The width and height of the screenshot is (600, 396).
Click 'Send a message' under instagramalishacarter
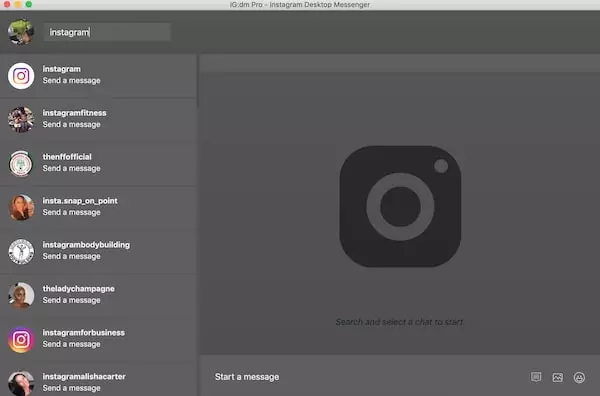click(x=72, y=388)
